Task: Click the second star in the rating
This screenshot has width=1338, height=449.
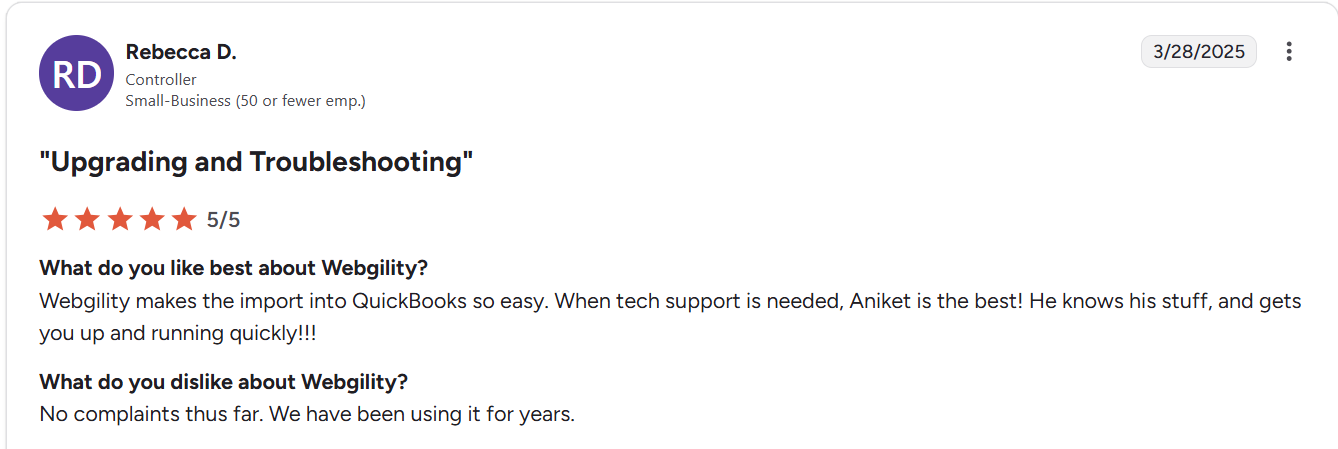Action: coord(87,219)
